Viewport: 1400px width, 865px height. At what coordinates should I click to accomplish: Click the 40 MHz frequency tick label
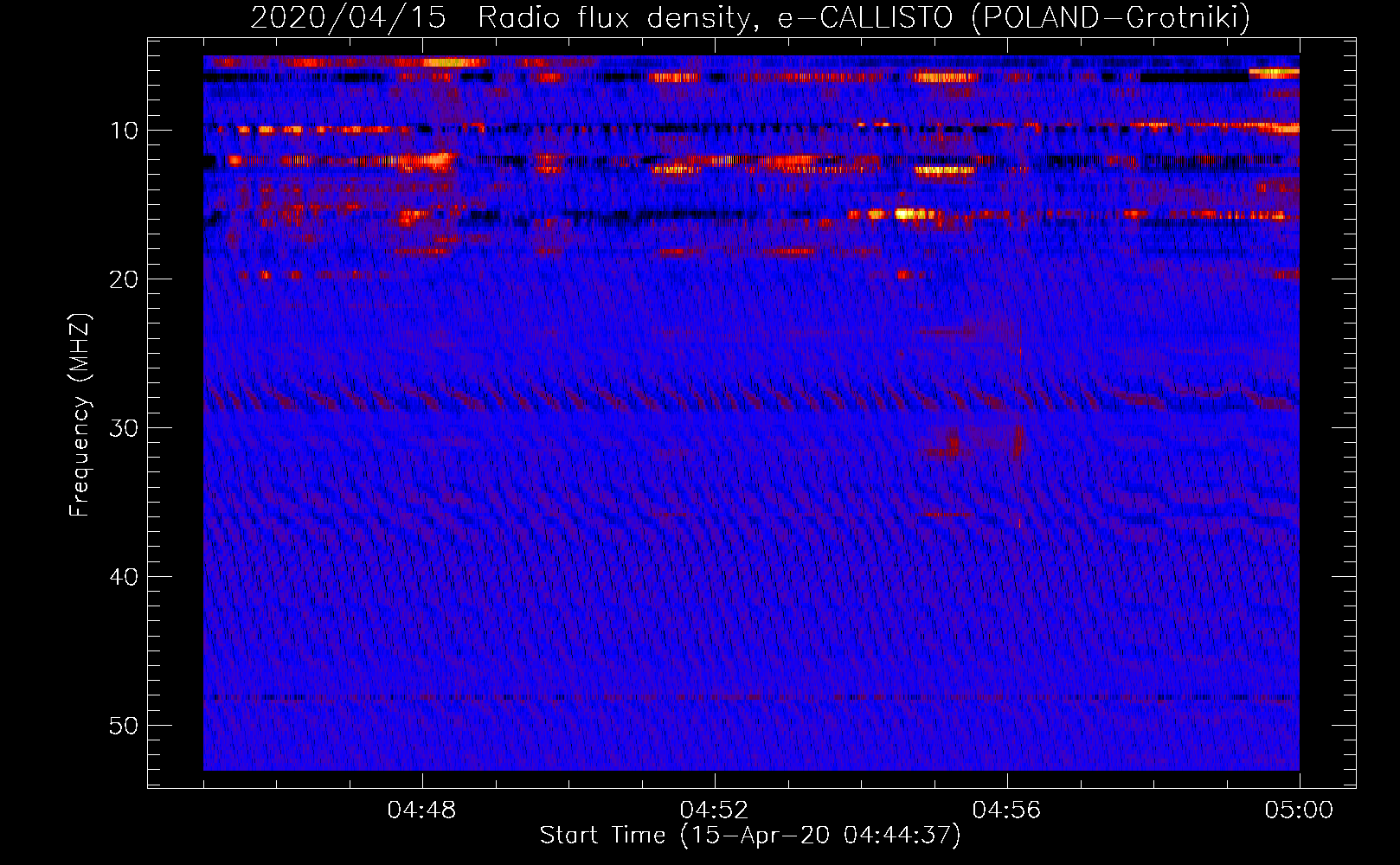[125, 577]
